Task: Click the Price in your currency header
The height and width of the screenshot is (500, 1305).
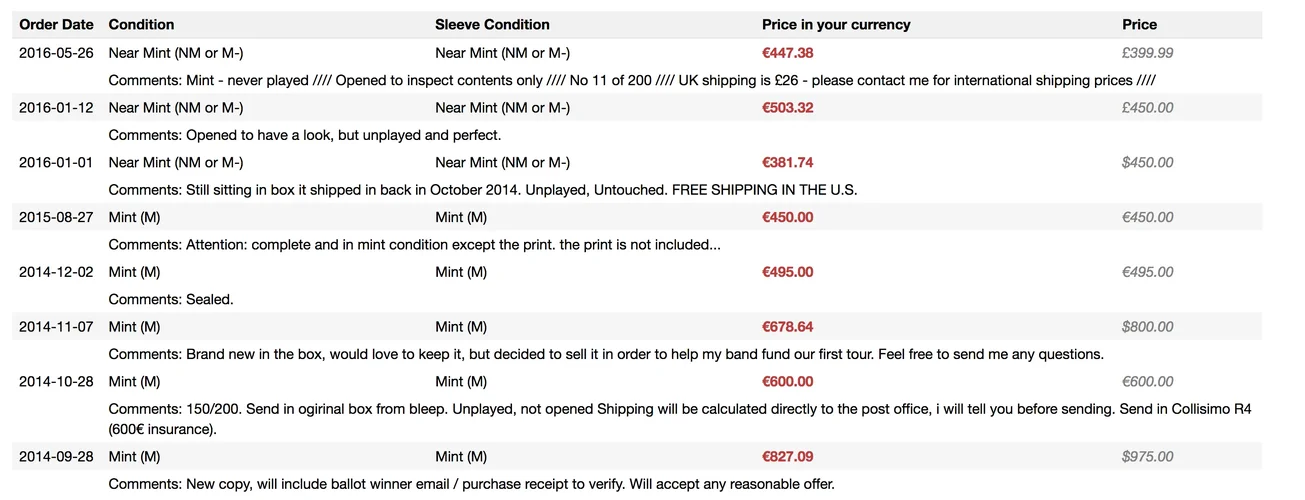Action: [836, 24]
